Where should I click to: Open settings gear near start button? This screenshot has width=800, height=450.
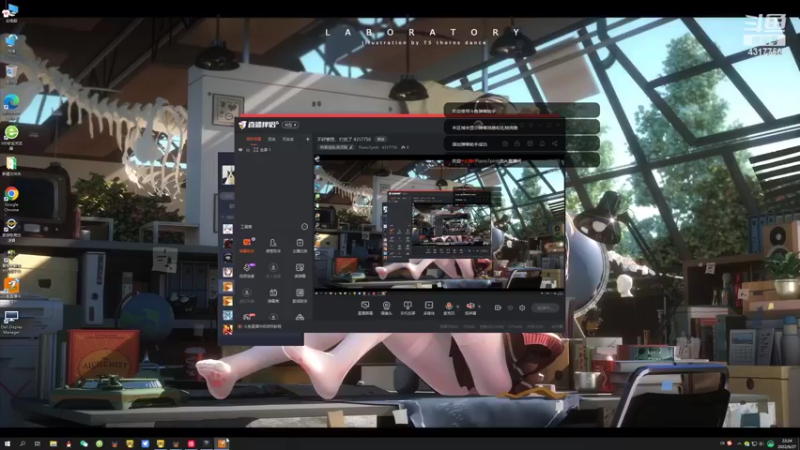[522, 308]
